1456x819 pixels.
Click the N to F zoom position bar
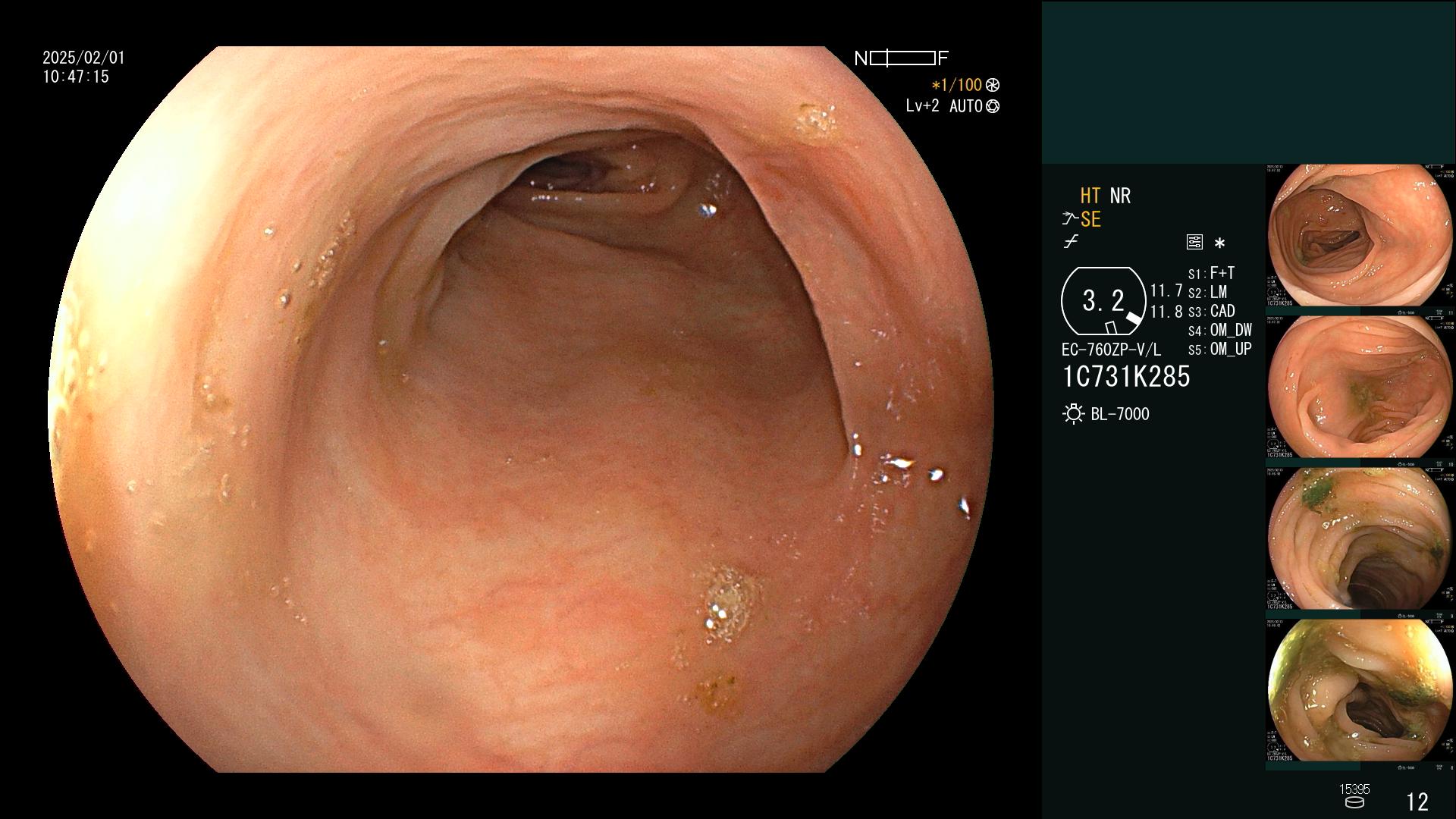click(x=902, y=58)
